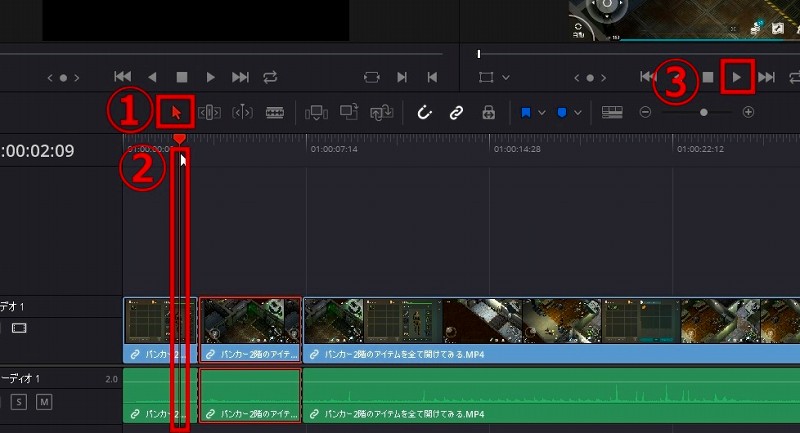Click the red playhead on the timeline ruler
Image resolution: width=800 pixels, height=433 pixels.
pyautogui.click(x=179, y=139)
